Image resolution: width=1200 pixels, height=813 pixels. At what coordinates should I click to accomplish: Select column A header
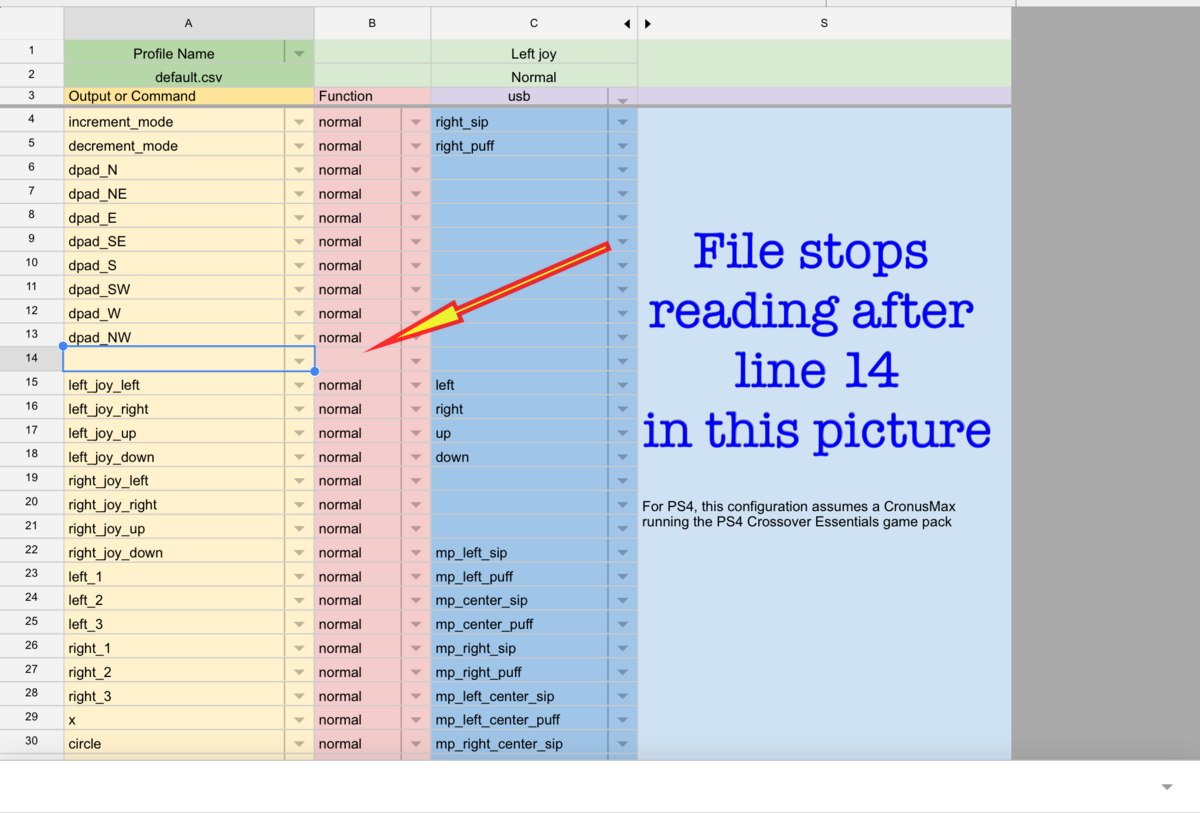188,22
